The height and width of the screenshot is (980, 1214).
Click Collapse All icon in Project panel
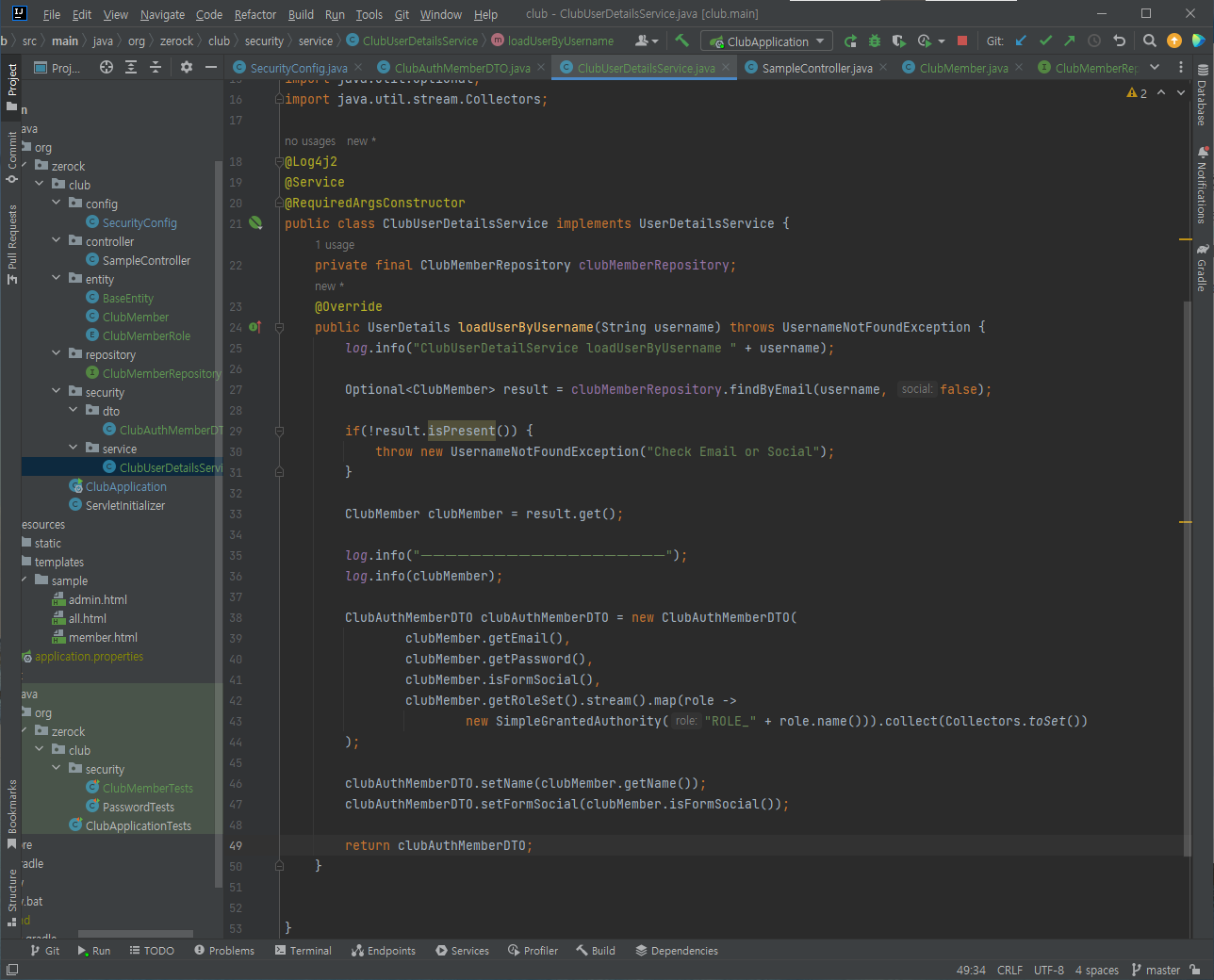[x=156, y=67]
